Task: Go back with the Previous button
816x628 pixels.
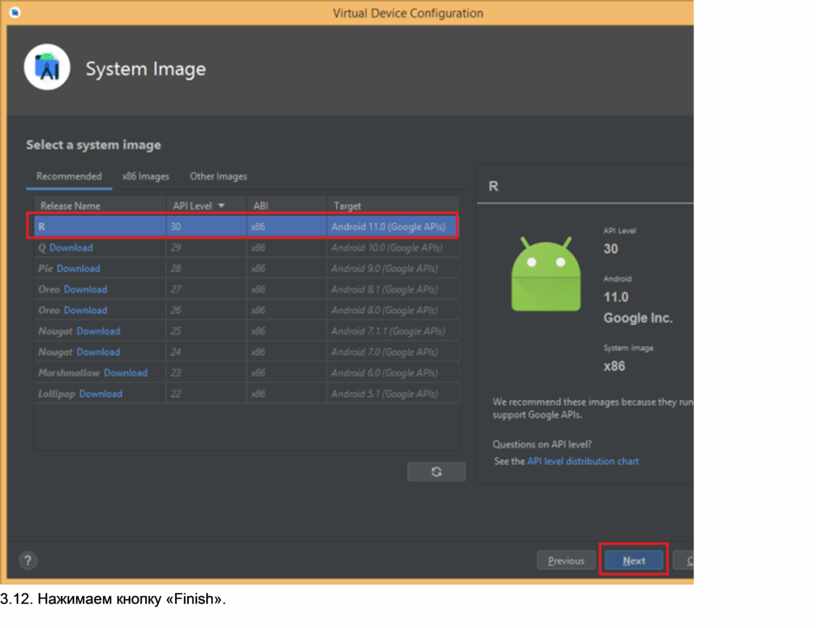Action: point(566,561)
